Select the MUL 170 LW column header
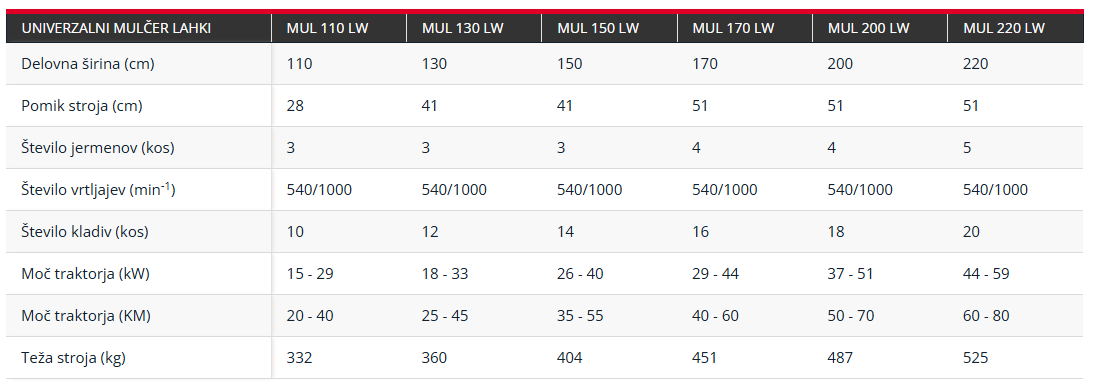 click(744, 29)
